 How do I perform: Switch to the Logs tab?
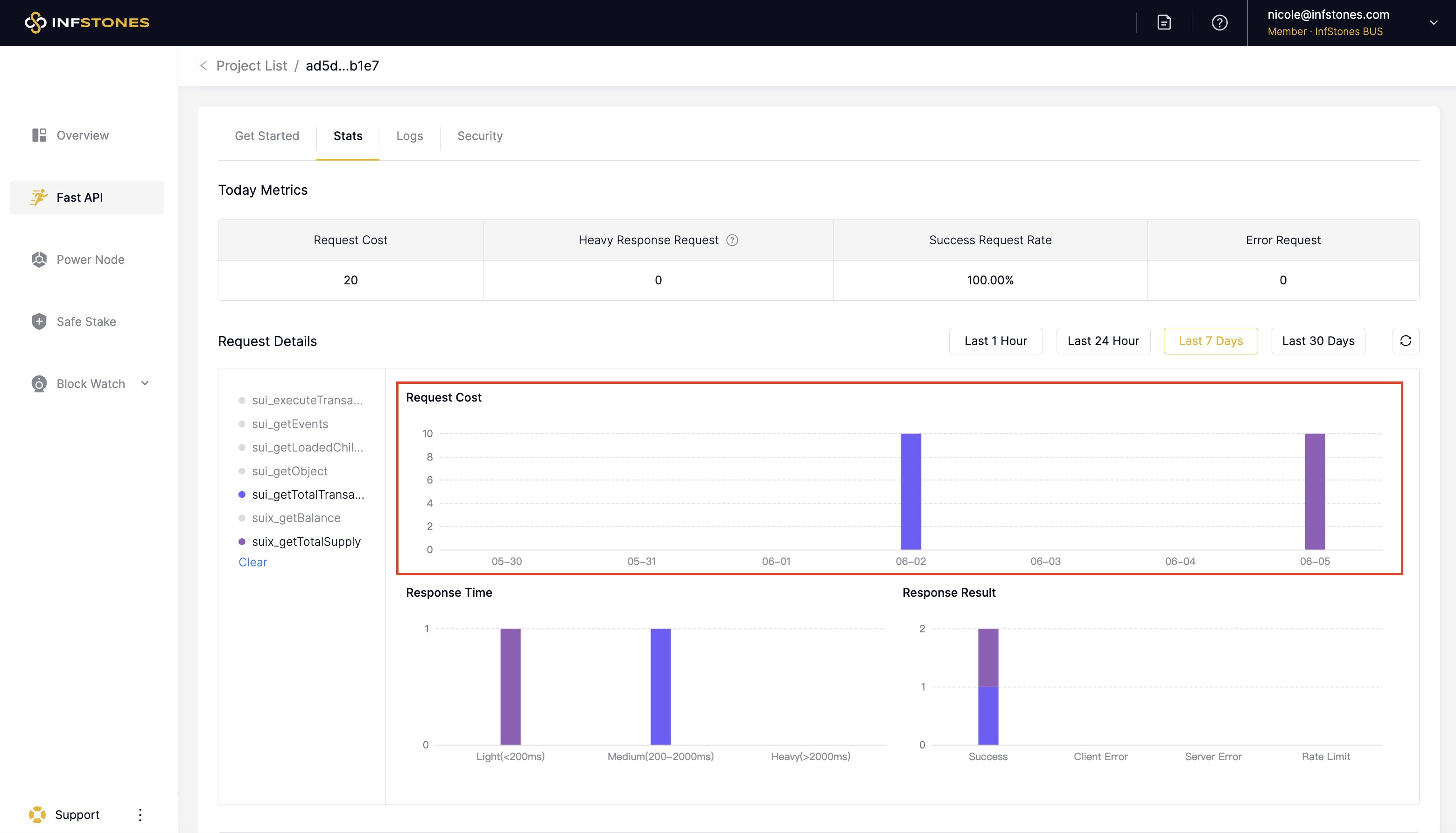[x=409, y=136]
